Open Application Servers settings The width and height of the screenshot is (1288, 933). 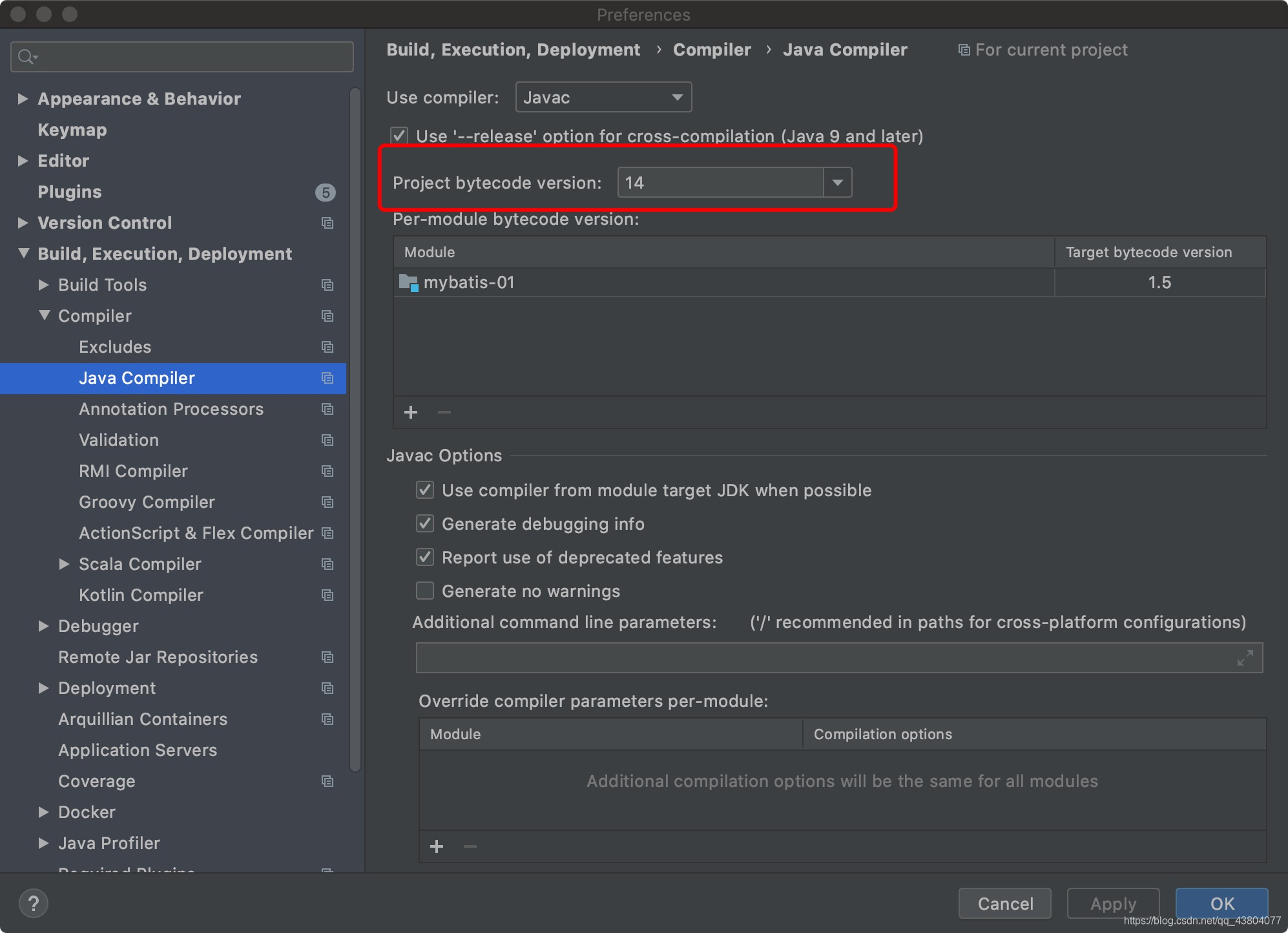[138, 750]
